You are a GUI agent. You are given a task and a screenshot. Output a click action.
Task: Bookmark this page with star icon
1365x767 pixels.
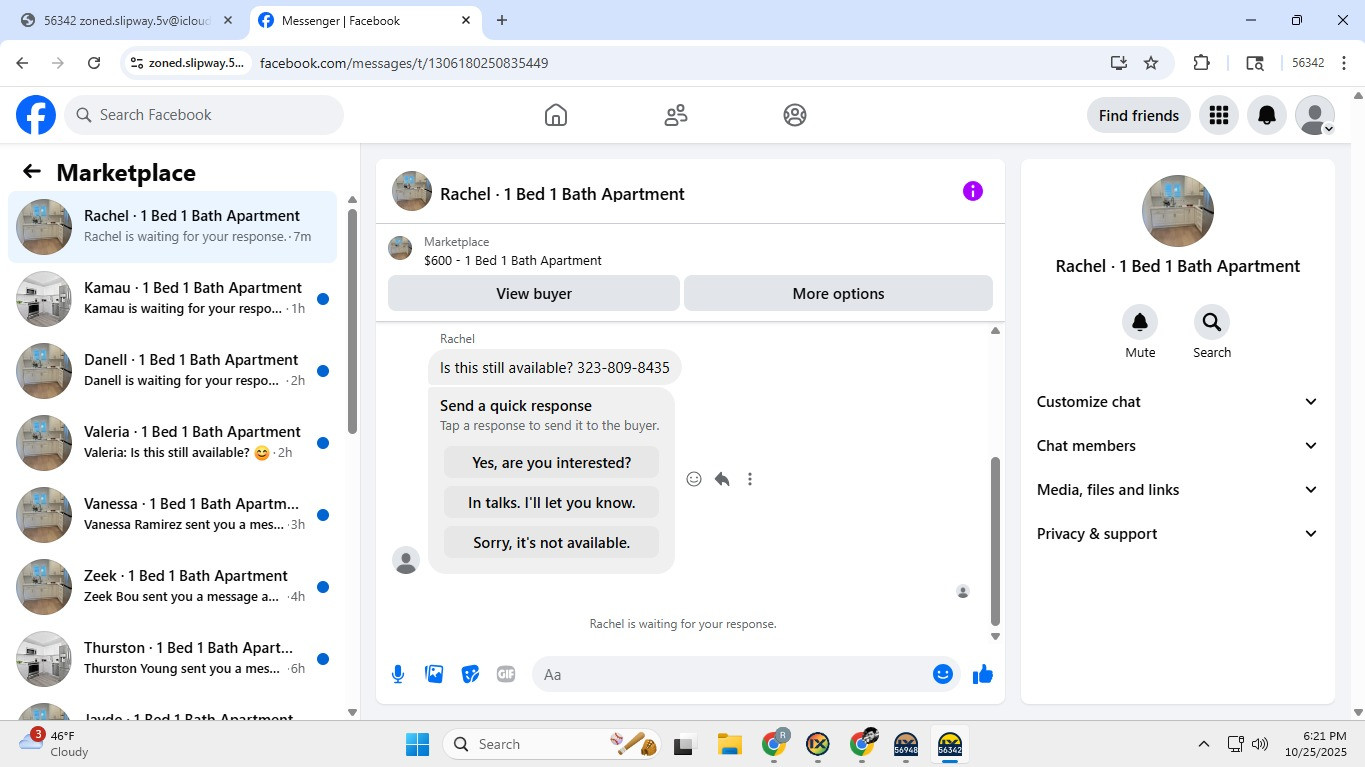[1151, 63]
